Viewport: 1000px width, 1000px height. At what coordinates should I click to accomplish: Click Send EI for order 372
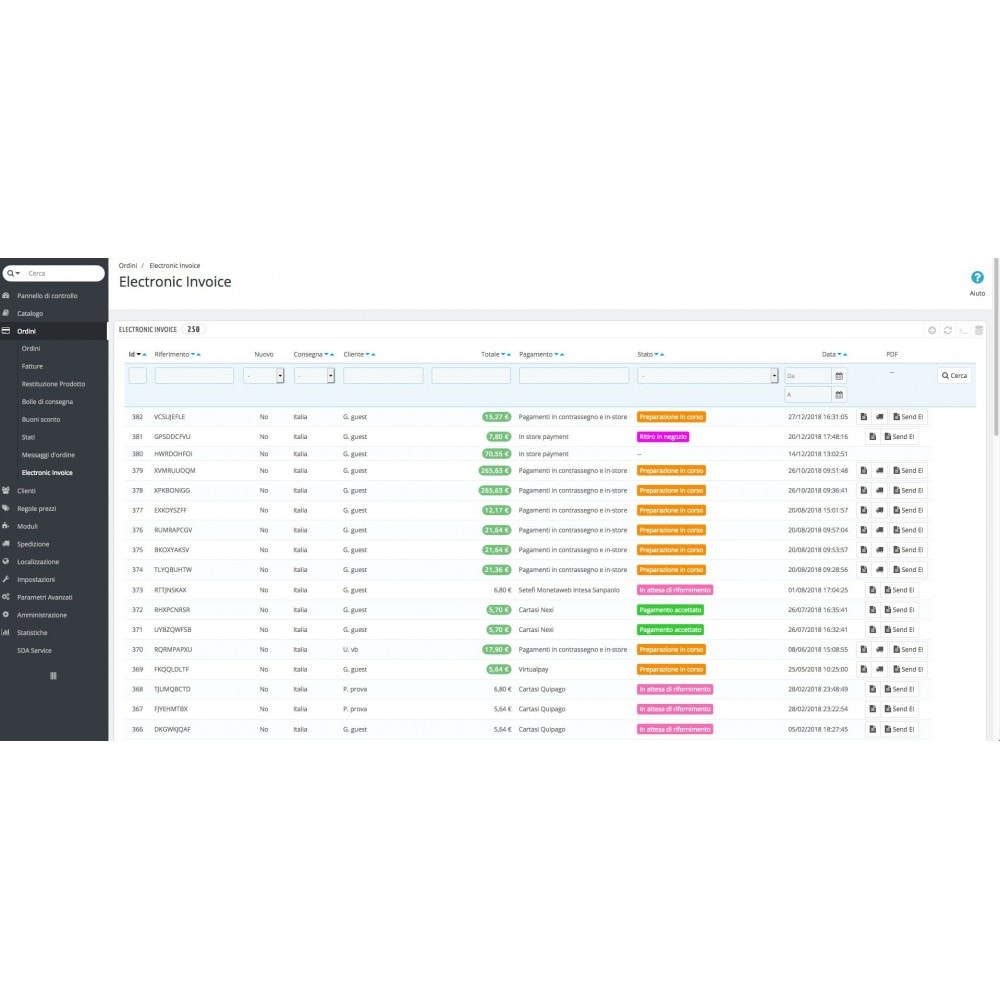[x=899, y=610]
